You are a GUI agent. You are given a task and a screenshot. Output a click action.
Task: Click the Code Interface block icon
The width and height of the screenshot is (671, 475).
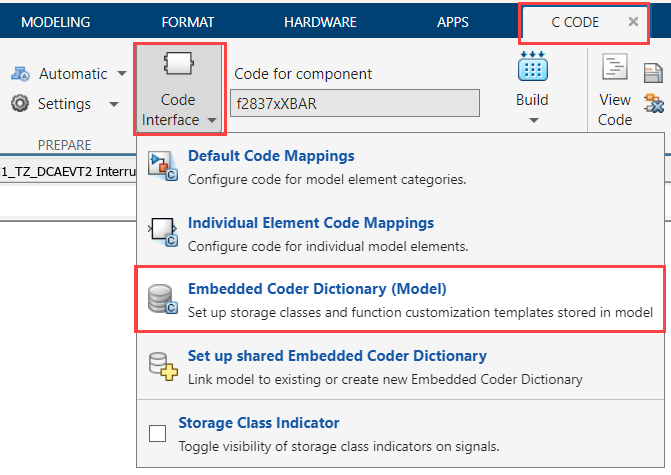click(x=177, y=66)
